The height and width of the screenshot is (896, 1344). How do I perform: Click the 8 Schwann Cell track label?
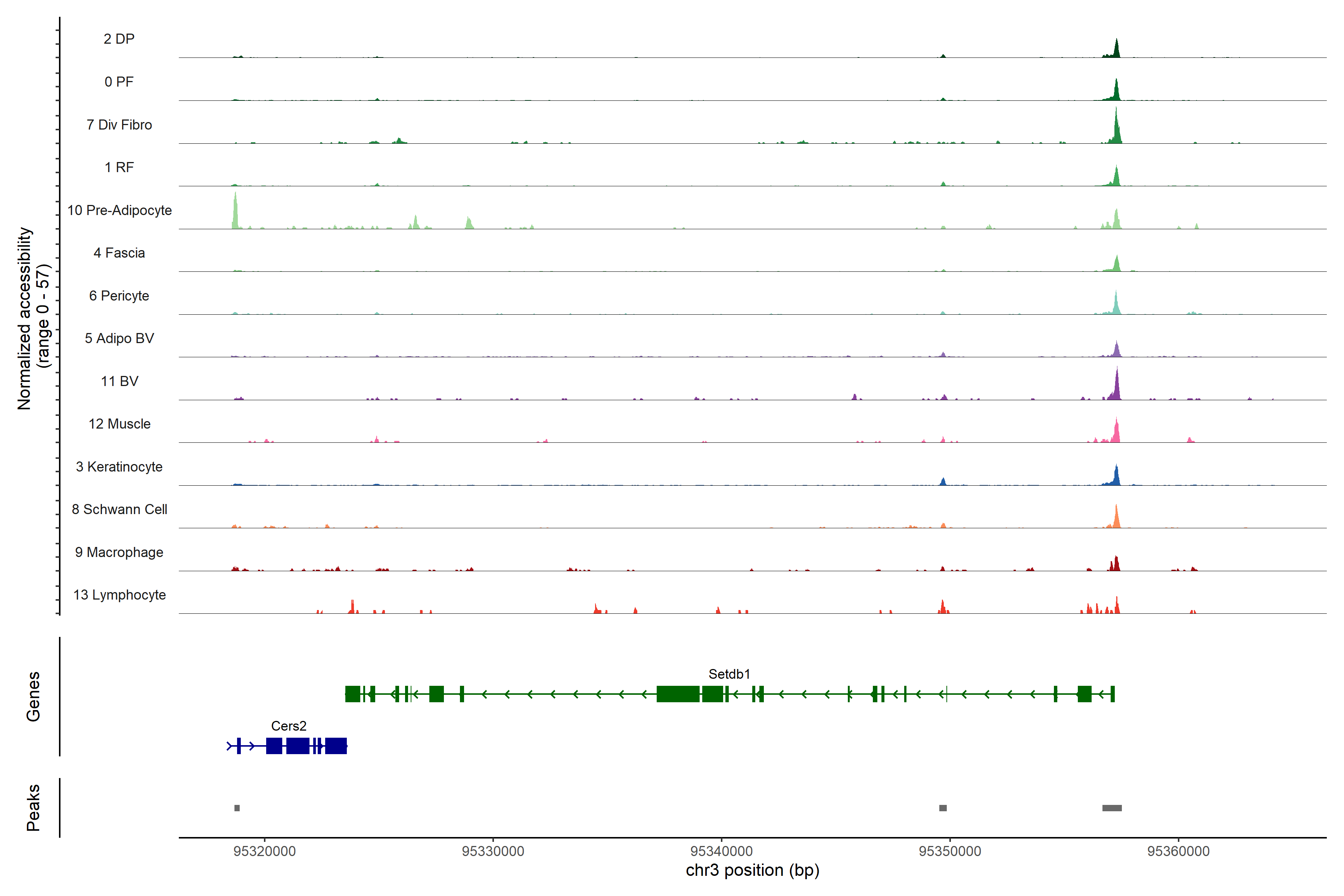click(x=119, y=509)
